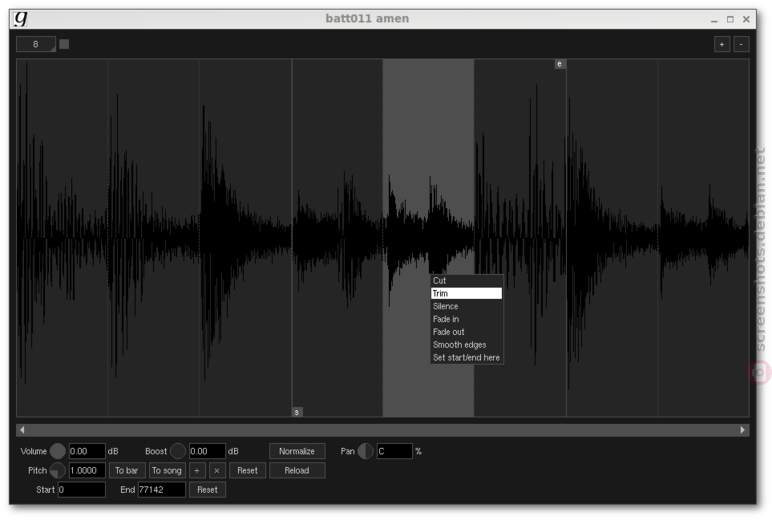The height and width of the screenshot is (520, 772).
Task: Open the grid value 8 dropdown
Action: [x=36, y=44]
